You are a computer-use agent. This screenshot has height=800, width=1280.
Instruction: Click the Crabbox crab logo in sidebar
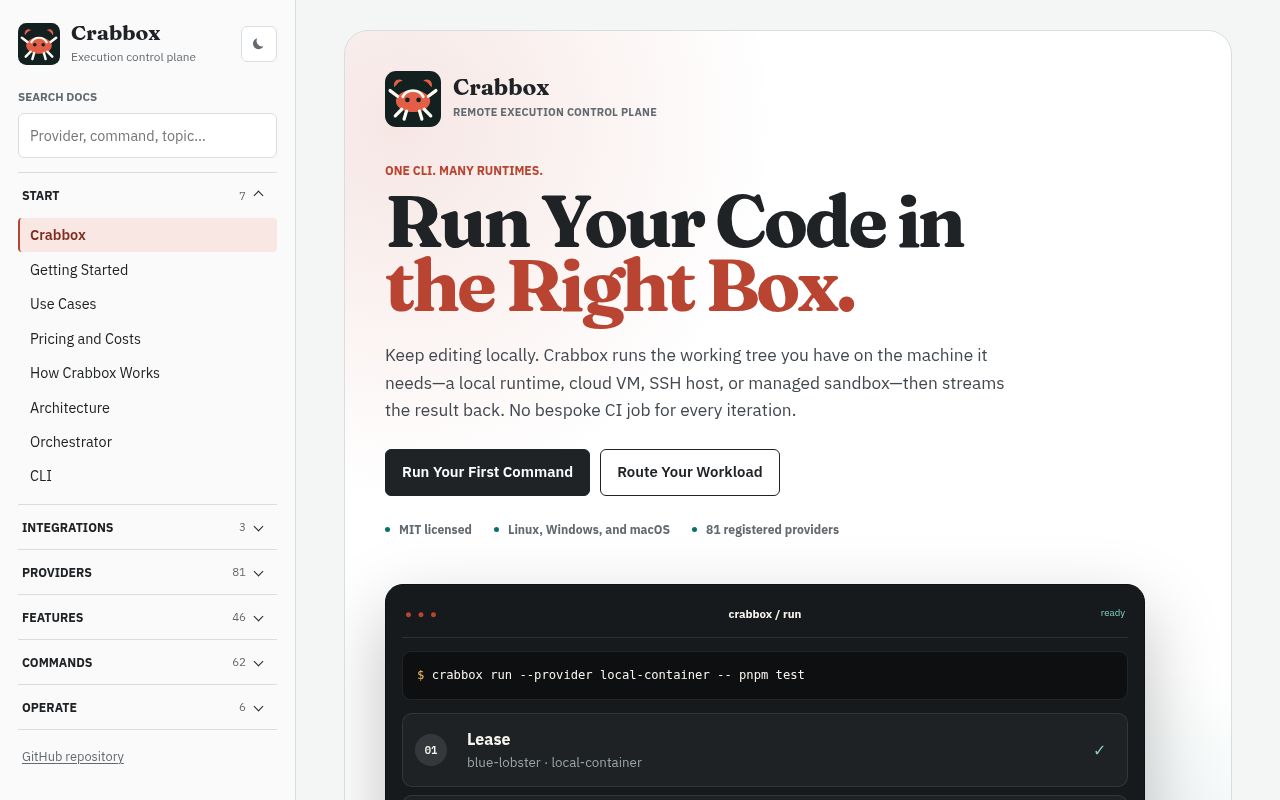pos(39,44)
